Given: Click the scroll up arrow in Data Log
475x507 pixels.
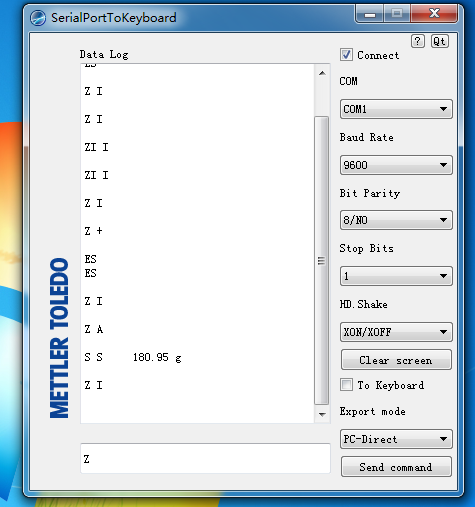Looking at the screenshot, I should 322,73.
